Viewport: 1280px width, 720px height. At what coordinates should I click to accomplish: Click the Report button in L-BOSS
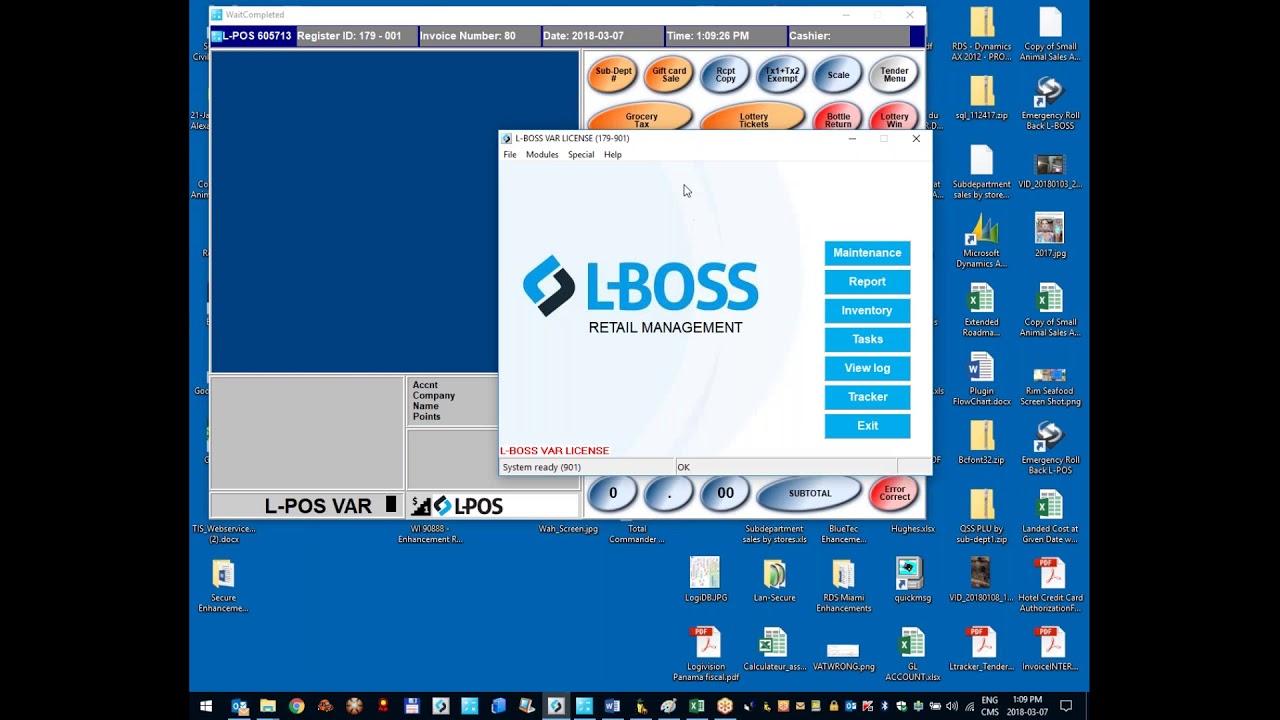pyautogui.click(x=867, y=282)
